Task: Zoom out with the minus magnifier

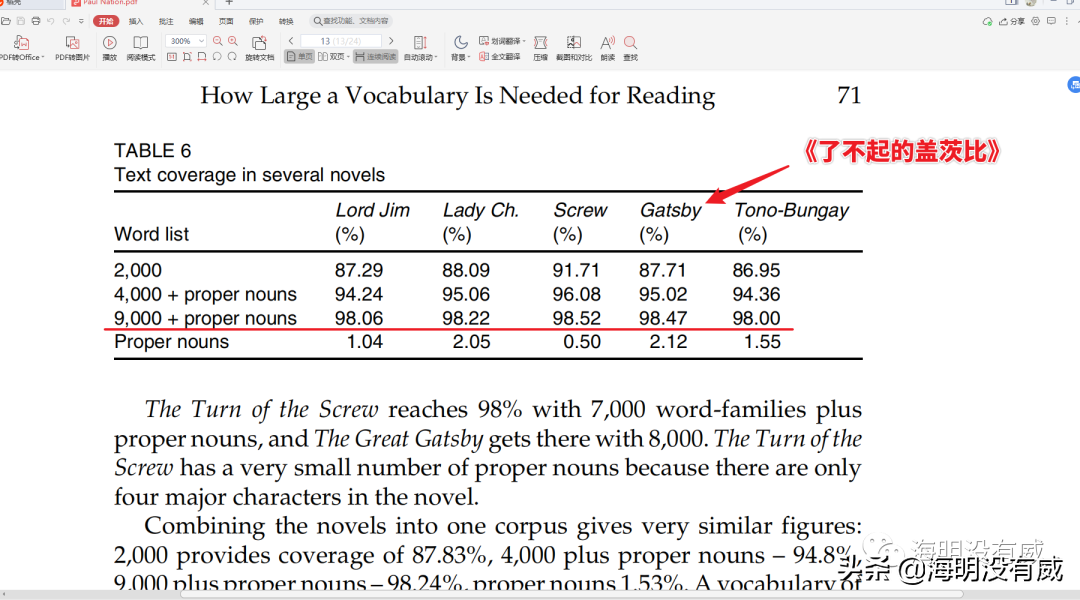Action: pyautogui.click(x=218, y=41)
